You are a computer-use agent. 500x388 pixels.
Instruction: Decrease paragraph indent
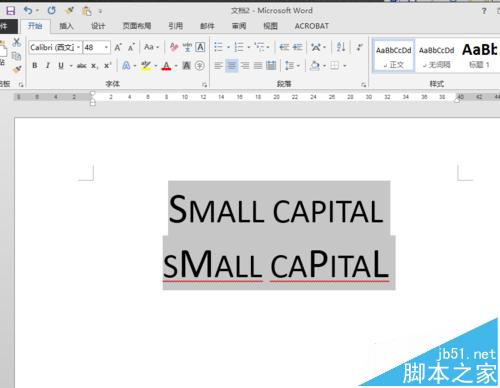284,47
